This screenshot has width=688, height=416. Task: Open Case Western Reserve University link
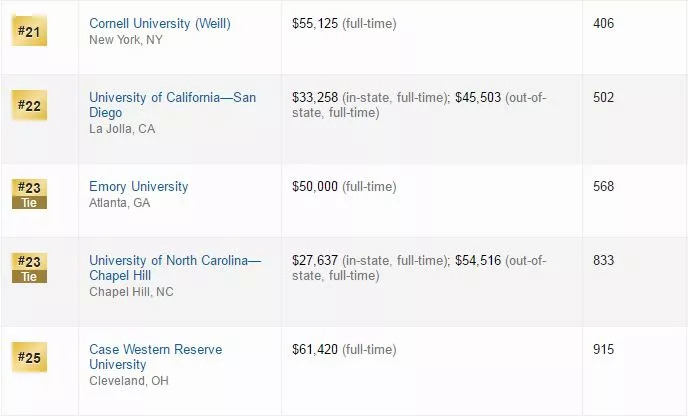tap(156, 357)
